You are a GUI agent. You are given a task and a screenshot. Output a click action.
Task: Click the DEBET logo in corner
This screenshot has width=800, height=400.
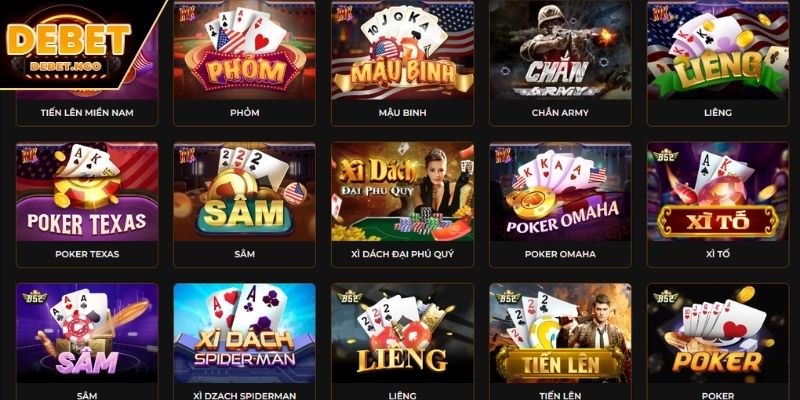(x=69, y=47)
